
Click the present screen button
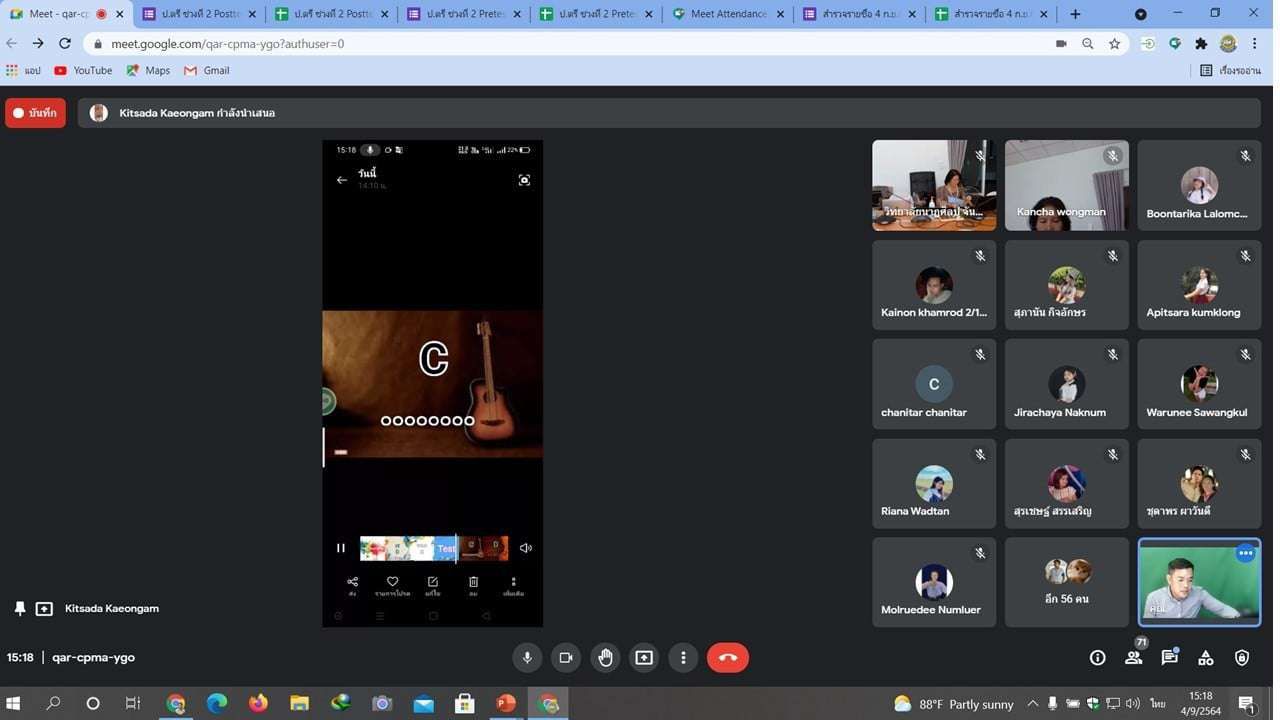644,657
